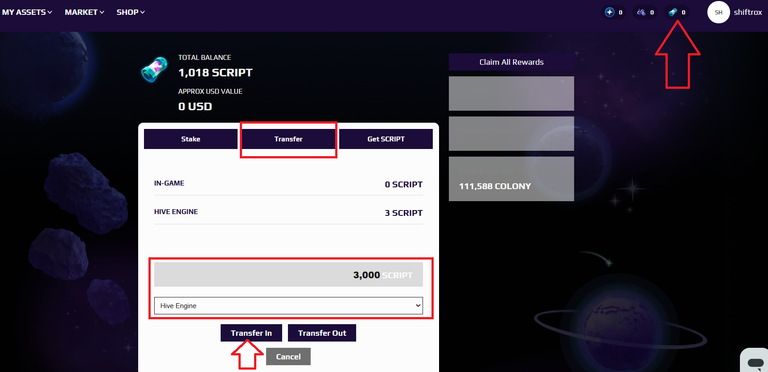Screen dimensions: 768x372
Task: Click the Transfer In button
Action: (x=251, y=333)
